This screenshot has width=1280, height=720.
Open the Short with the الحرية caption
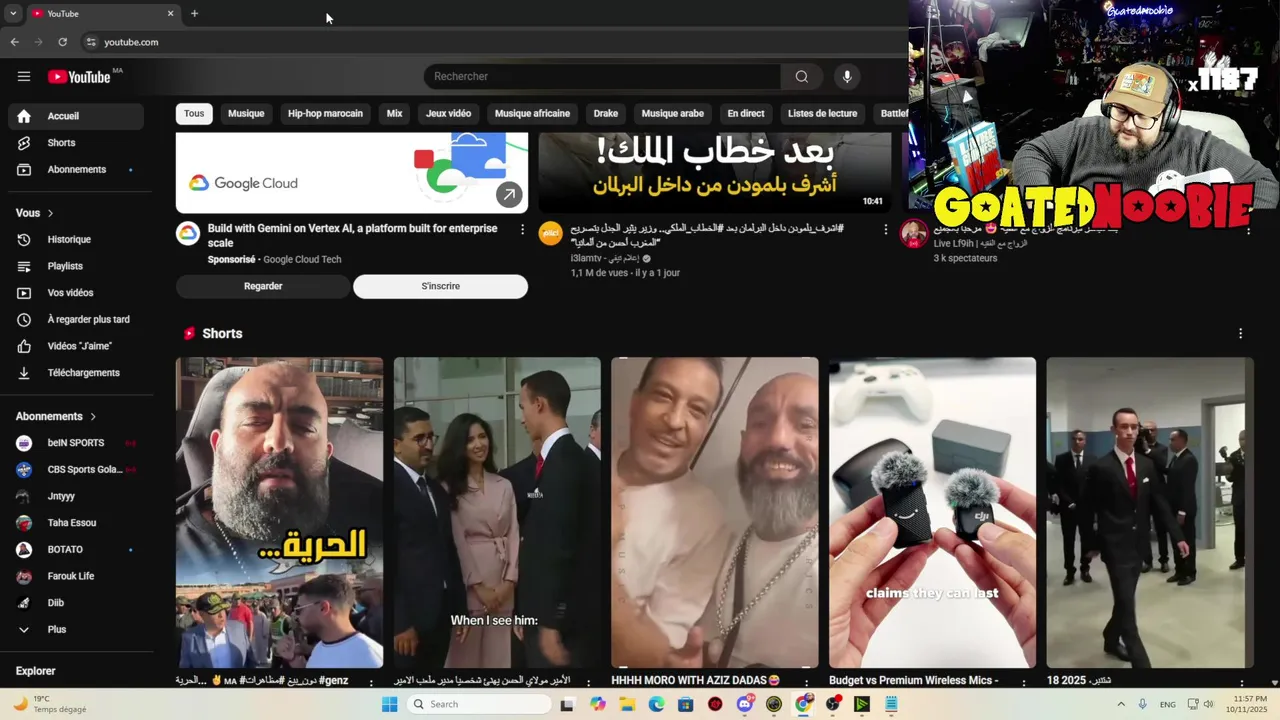click(x=279, y=512)
